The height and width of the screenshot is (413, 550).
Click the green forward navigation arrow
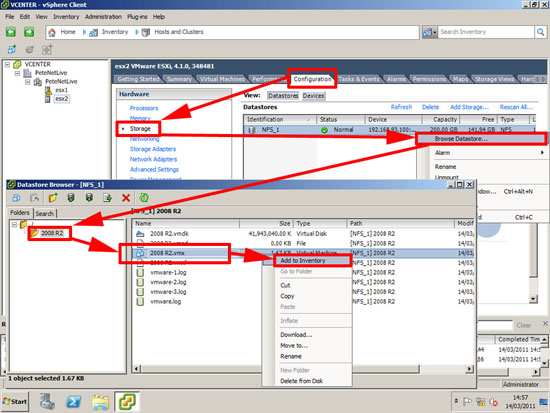[x=29, y=32]
